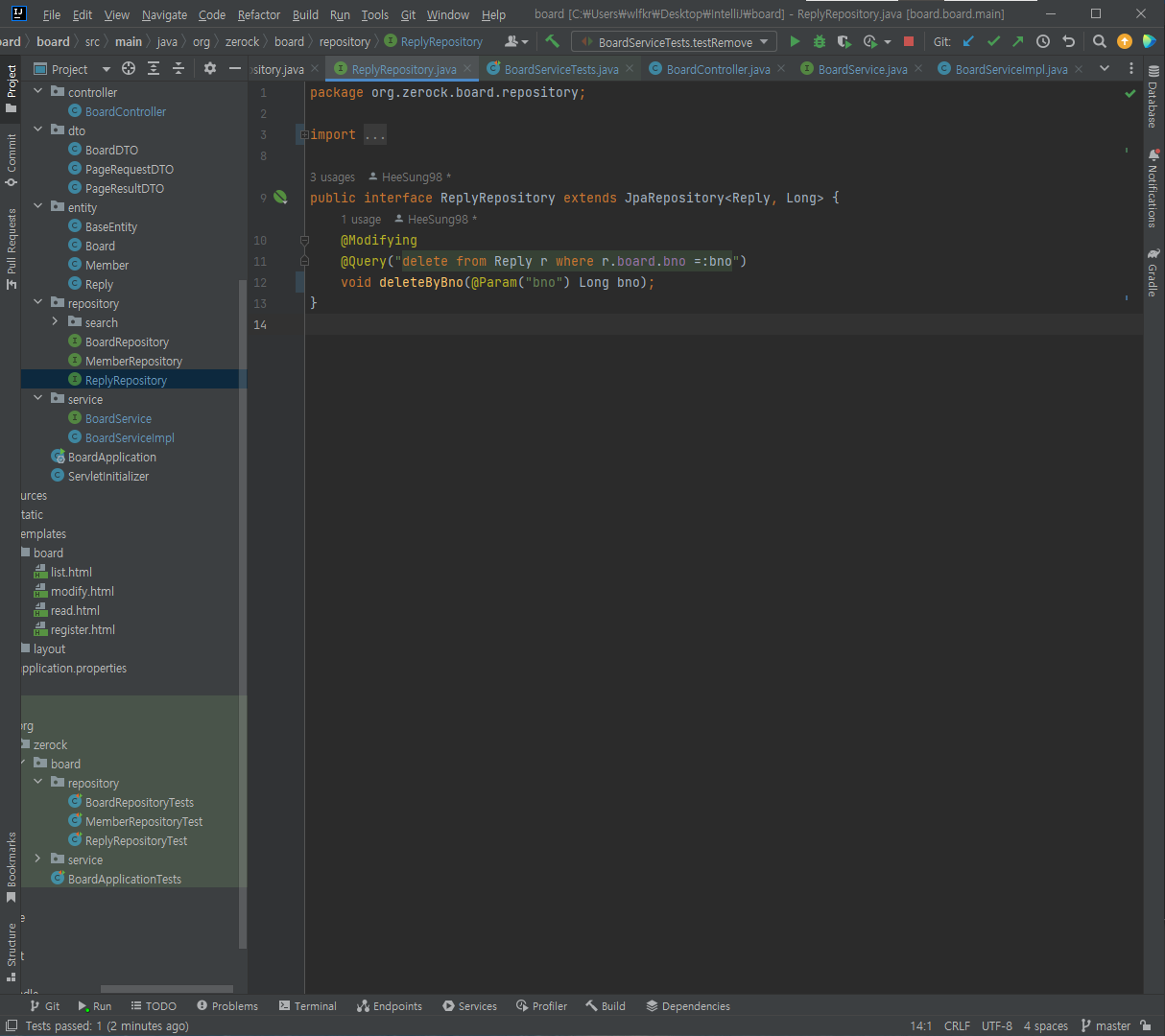This screenshot has height=1036, width=1165.
Task: Run with coverage icon
Action: (844, 41)
